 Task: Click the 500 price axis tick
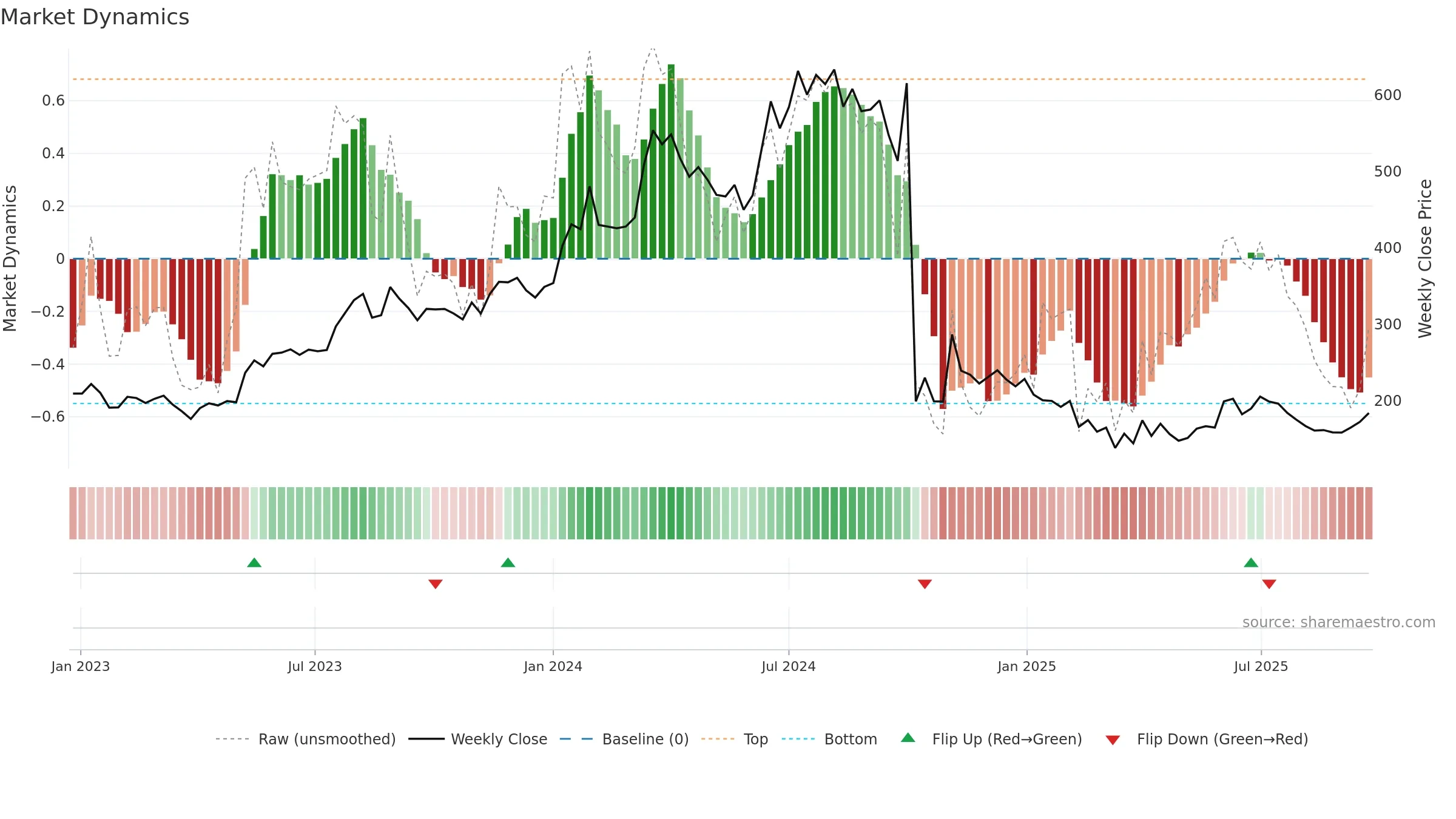[1388, 172]
